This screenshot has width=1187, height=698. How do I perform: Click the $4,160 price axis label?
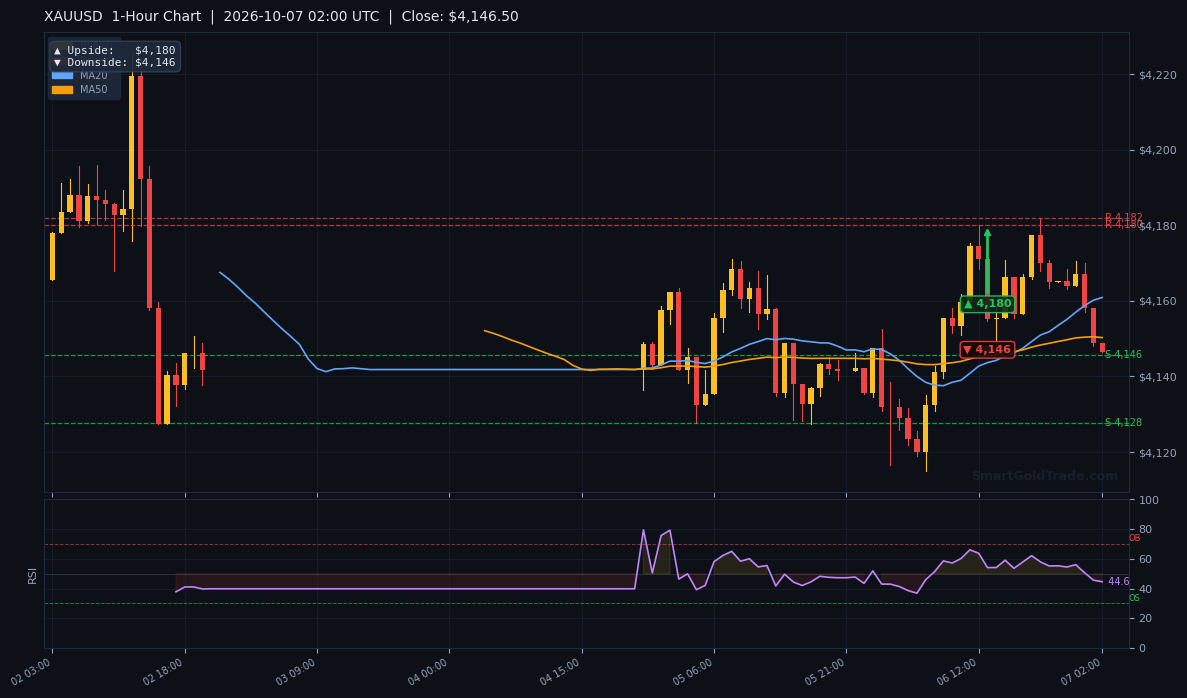click(1157, 301)
